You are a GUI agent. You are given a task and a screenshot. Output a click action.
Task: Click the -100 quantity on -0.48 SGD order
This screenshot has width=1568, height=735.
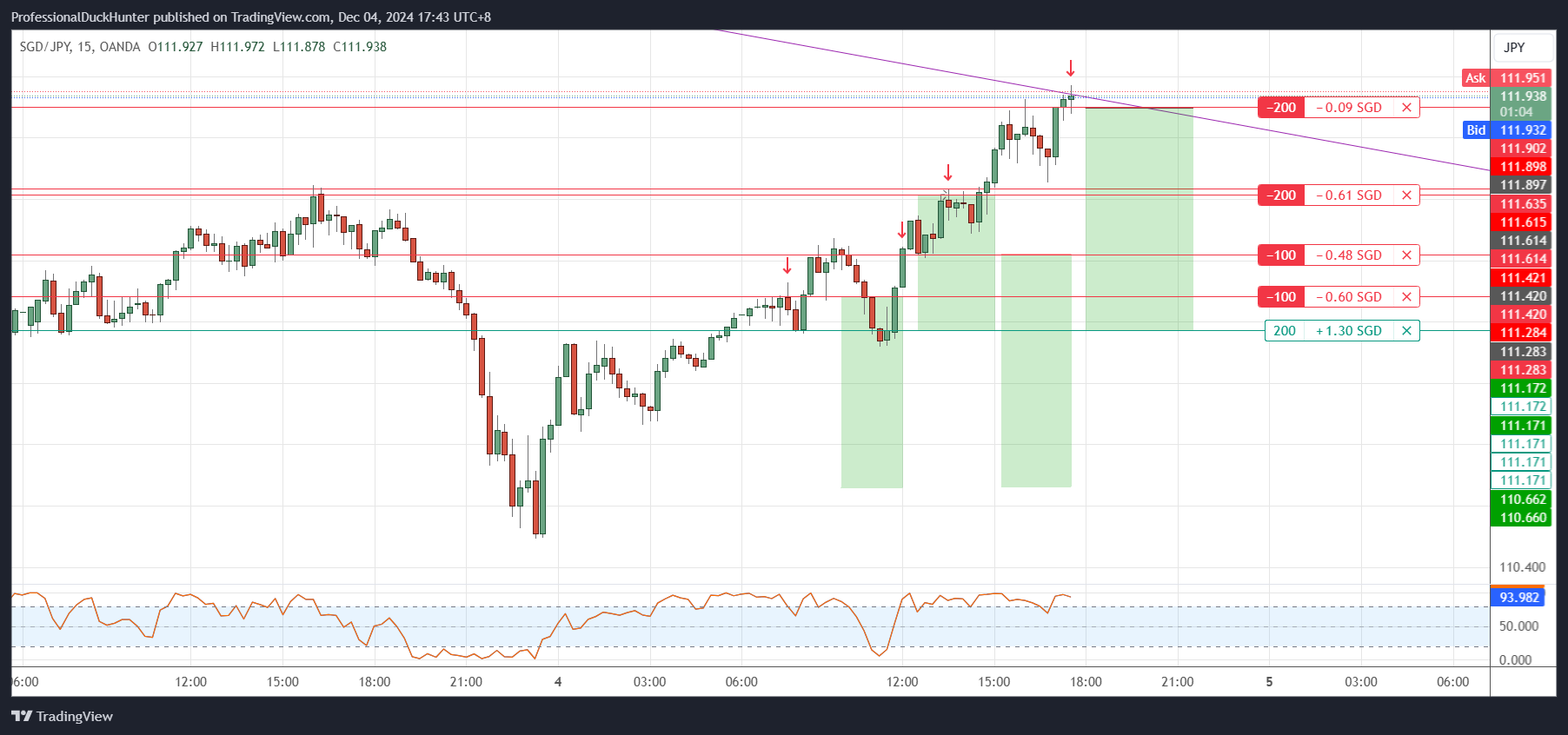pos(1281,255)
